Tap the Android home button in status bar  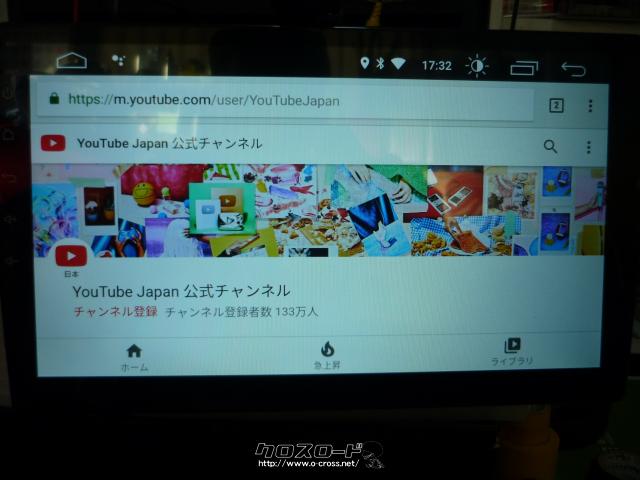tap(72, 61)
